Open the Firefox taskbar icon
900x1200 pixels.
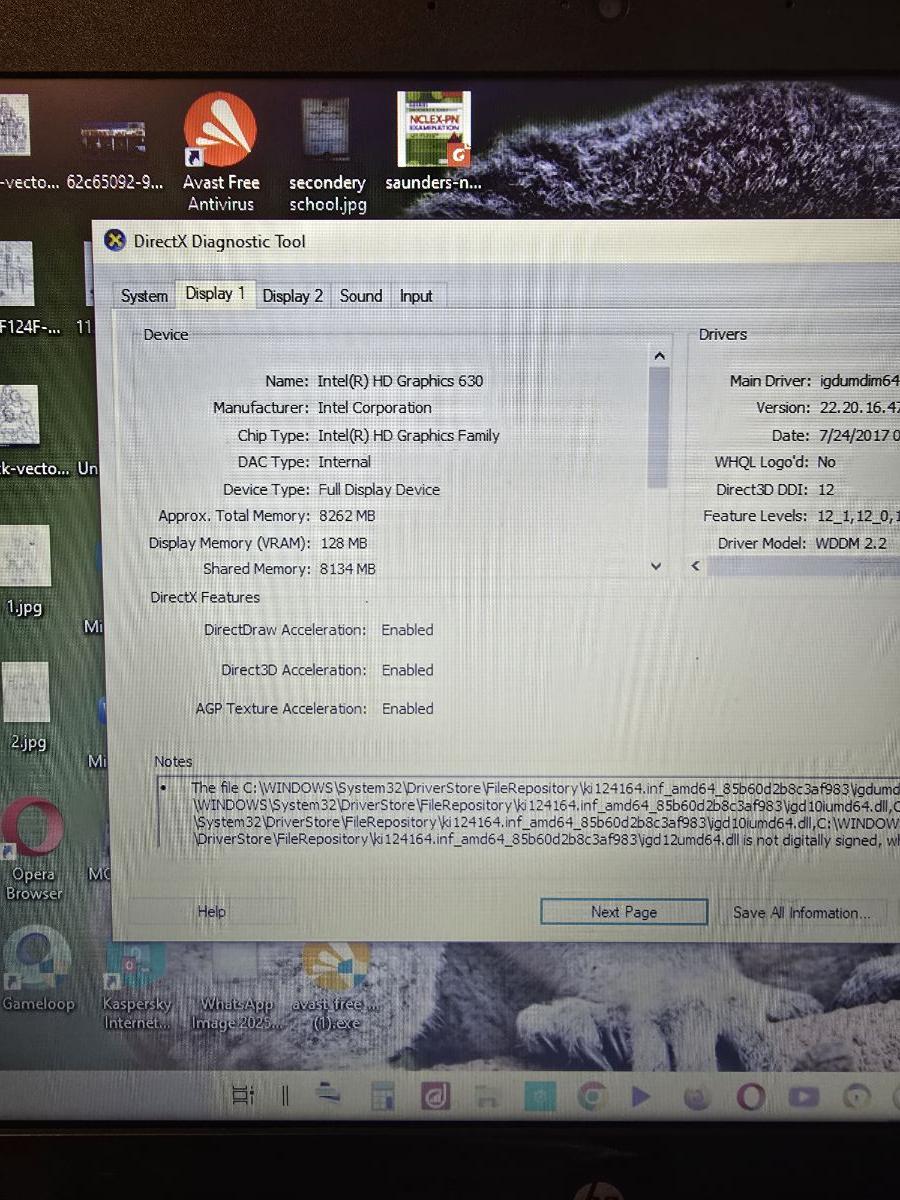point(698,1096)
